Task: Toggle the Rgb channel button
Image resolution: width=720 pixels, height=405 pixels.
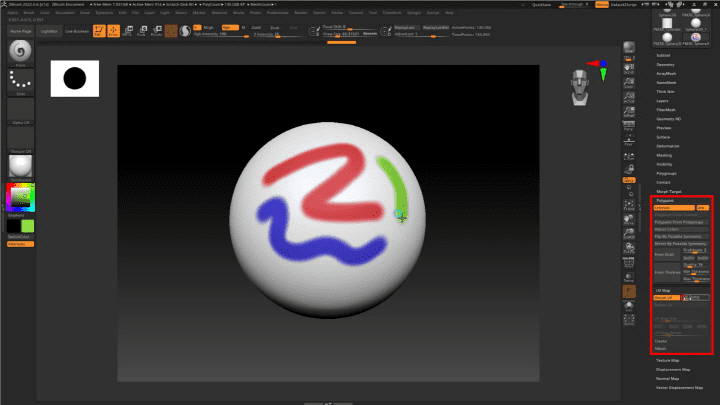Action: (230, 28)
